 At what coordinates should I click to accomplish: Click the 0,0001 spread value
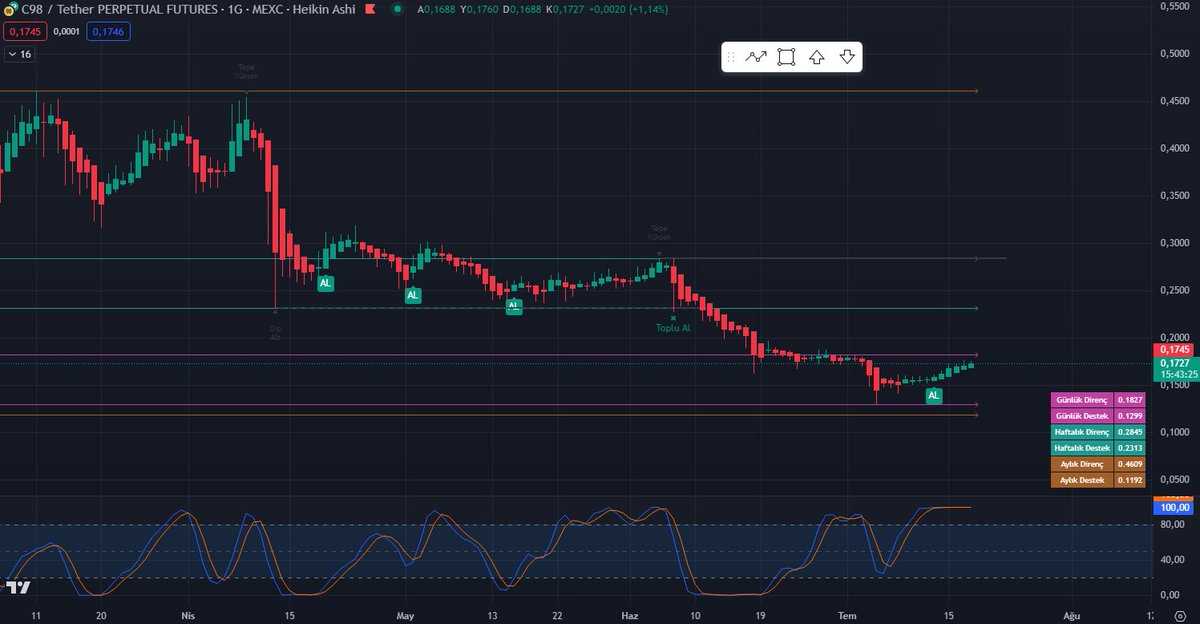[x=65, y=32]
